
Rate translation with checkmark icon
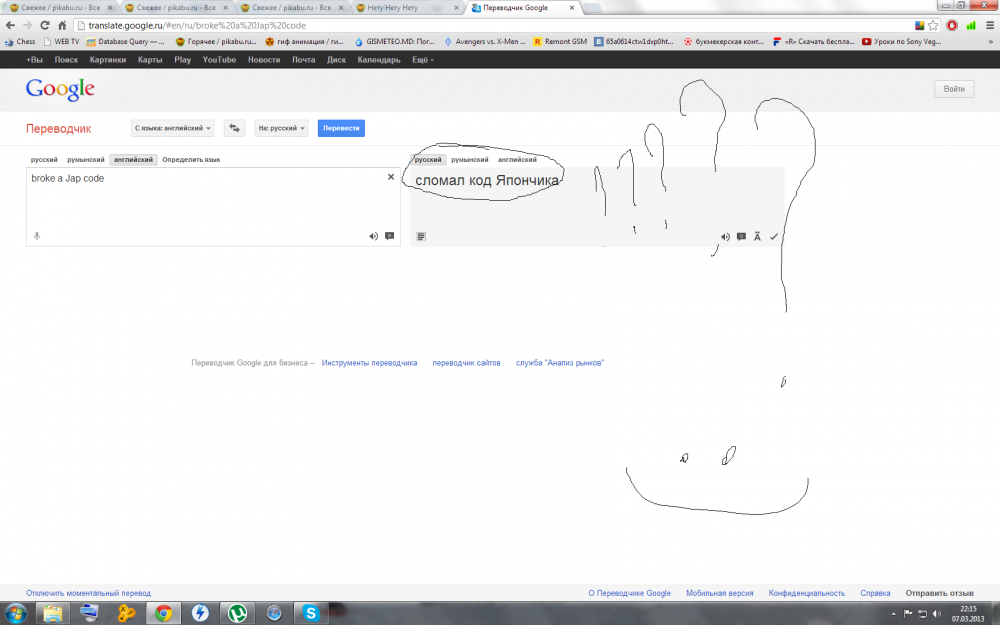774,237
